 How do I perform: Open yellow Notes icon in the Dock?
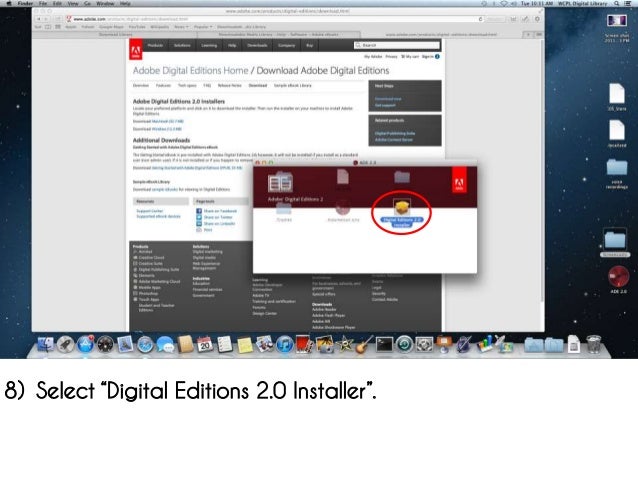pyautogui.click(x=245, y=345)
